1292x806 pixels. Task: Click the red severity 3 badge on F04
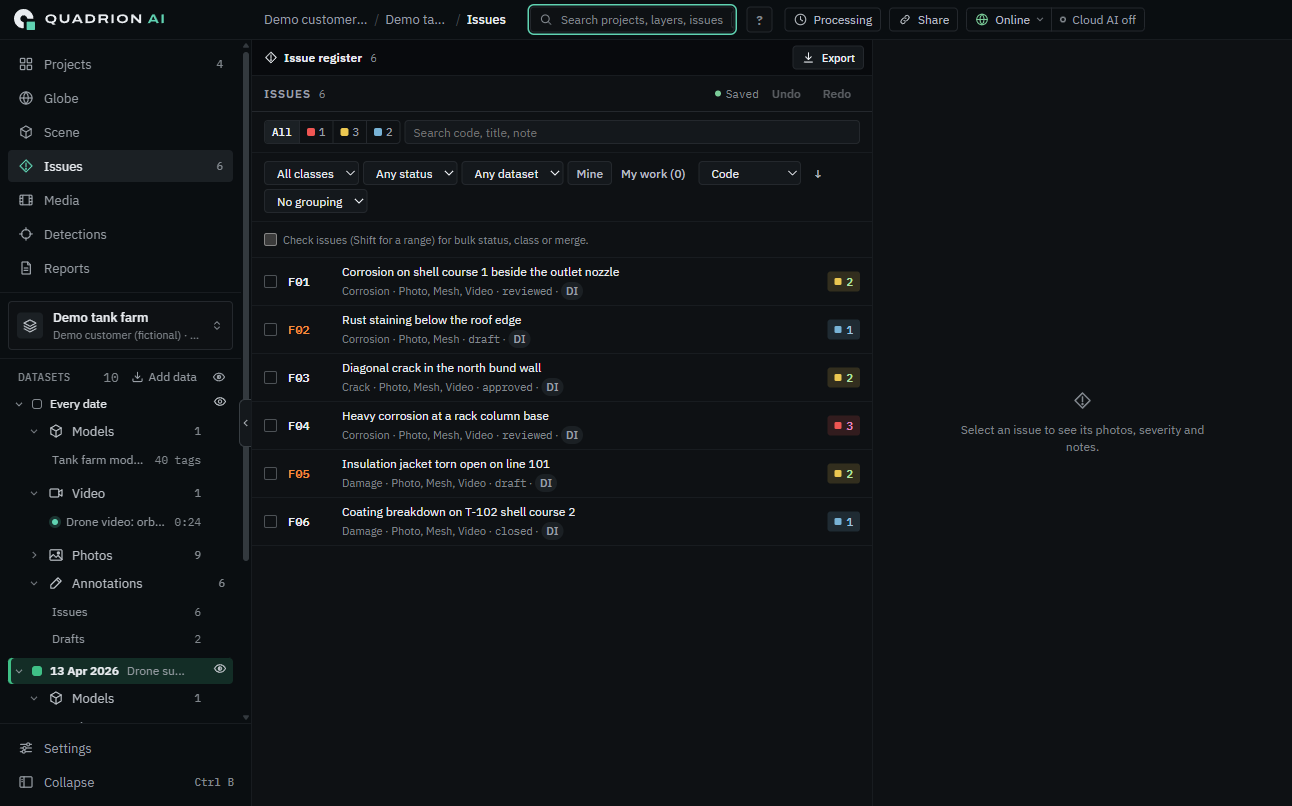(843, 426)
